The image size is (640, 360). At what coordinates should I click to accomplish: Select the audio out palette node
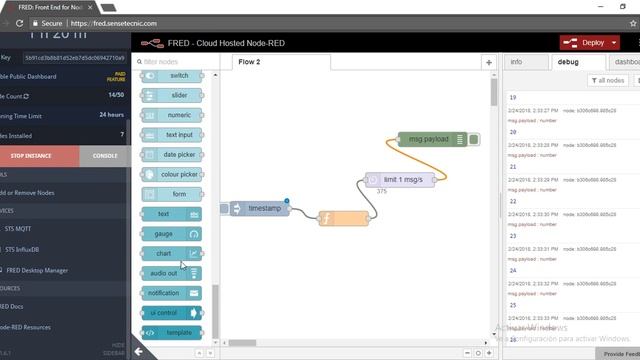point(171,273)
